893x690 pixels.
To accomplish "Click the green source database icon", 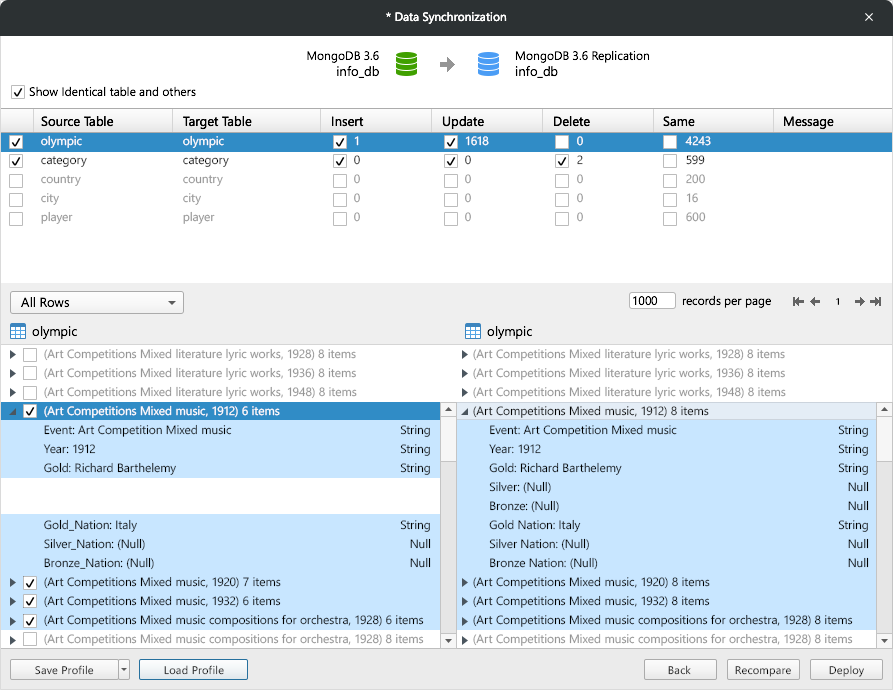I will point(406,64).
